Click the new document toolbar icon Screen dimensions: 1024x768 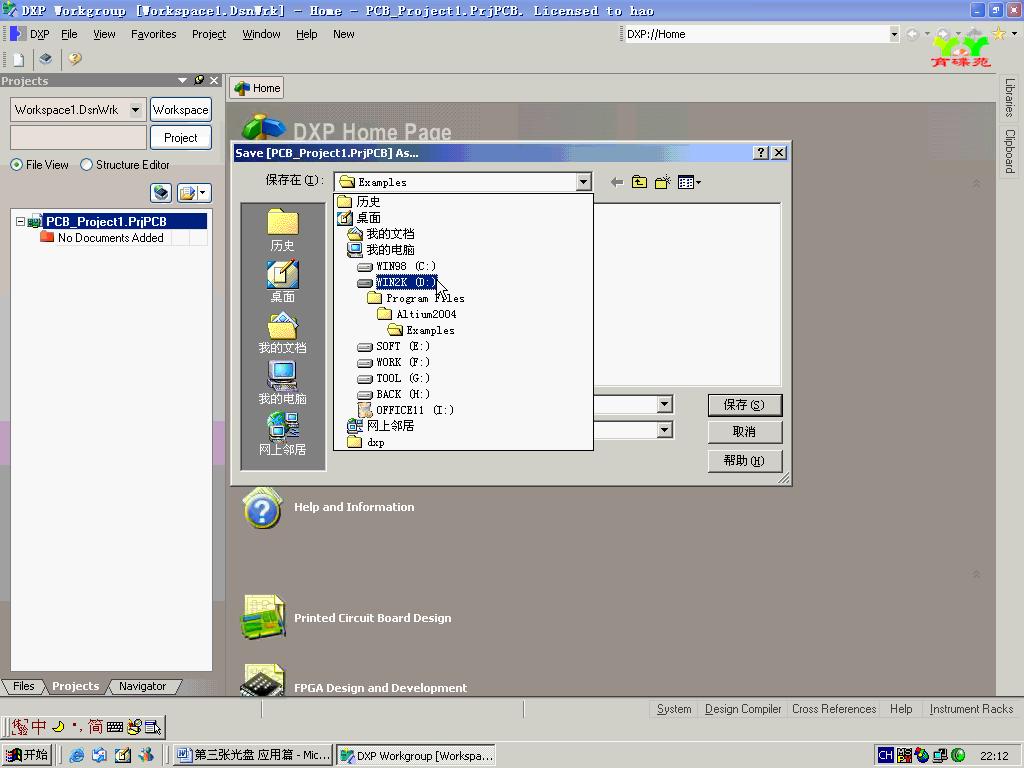(x=18, y=59)
